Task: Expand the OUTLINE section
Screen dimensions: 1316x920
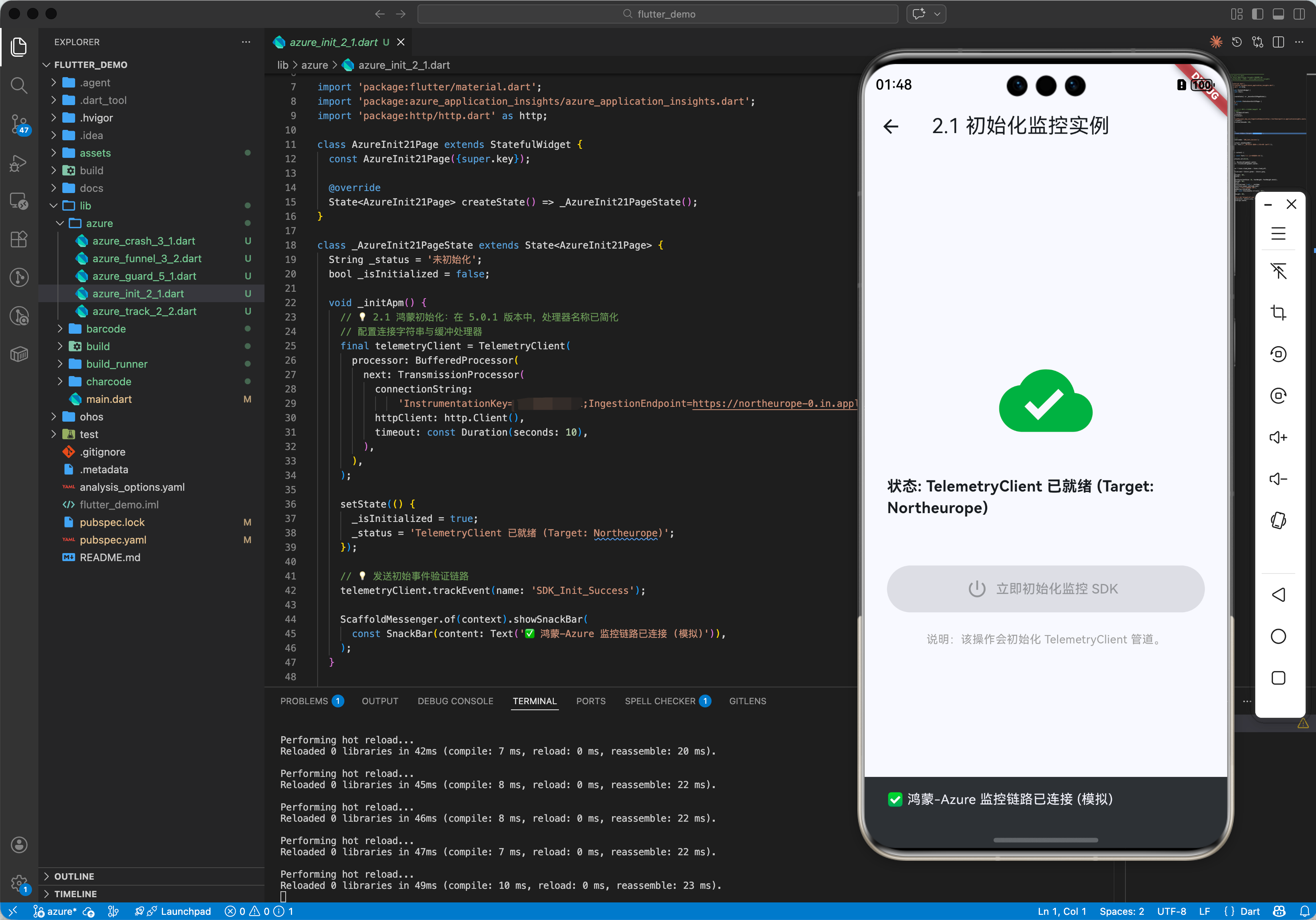Action: 74,876
